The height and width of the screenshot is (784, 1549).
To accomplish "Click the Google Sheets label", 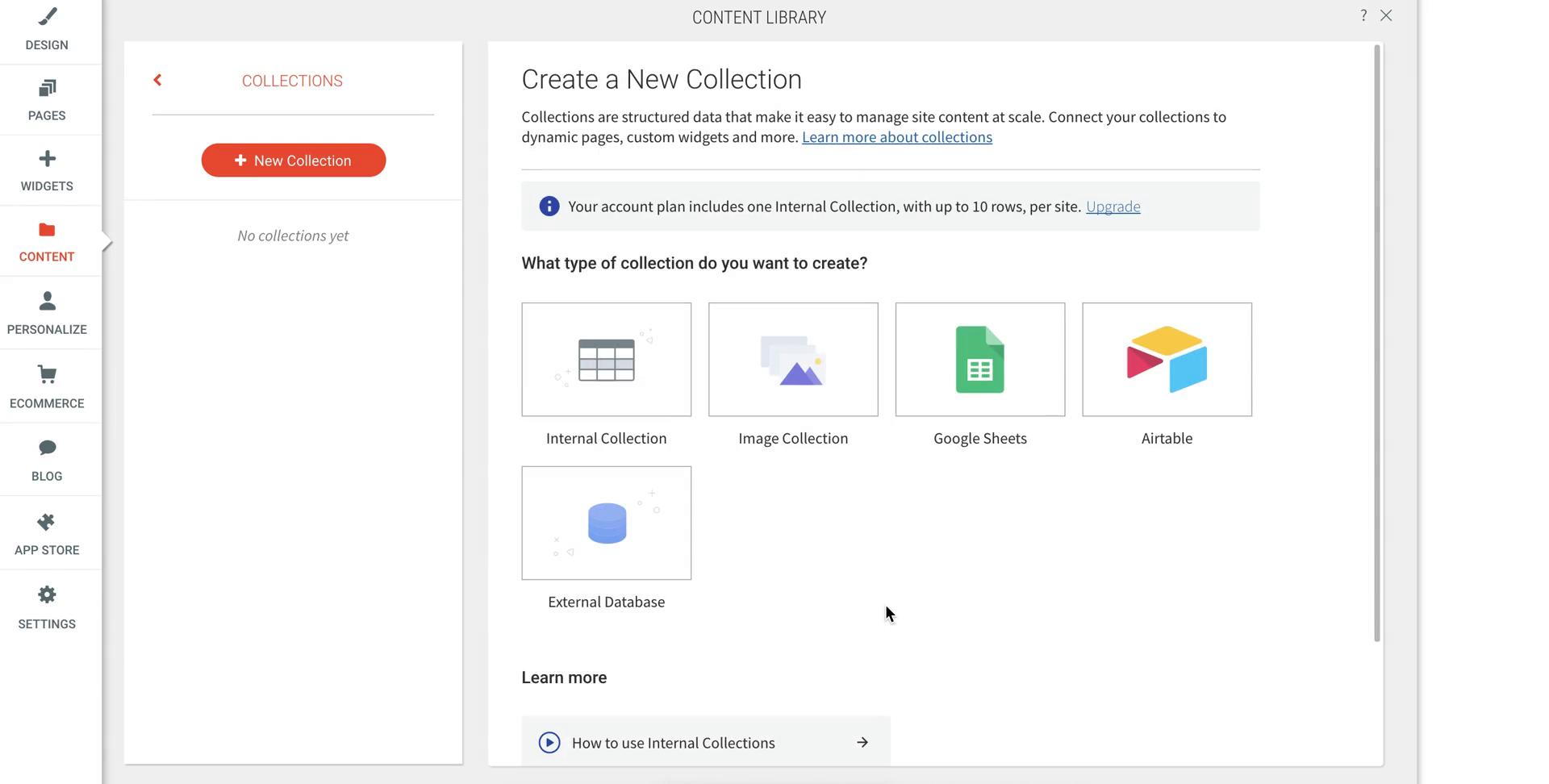I will coord(980,438).
